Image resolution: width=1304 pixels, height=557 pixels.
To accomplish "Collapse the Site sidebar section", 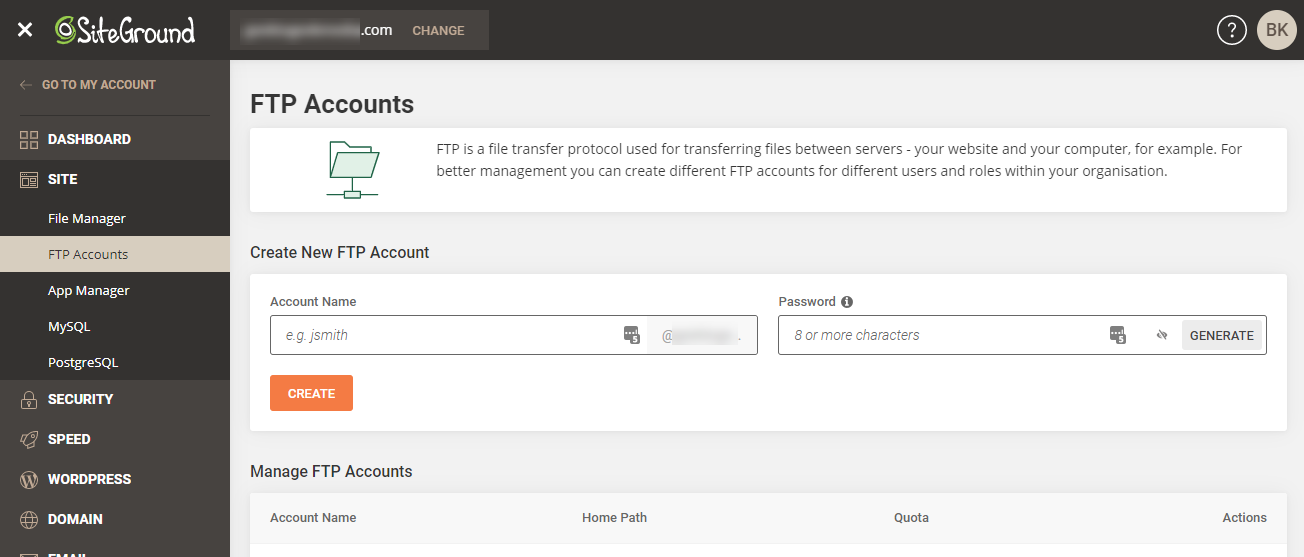I will pyautogui.click(x=62, y=179).
